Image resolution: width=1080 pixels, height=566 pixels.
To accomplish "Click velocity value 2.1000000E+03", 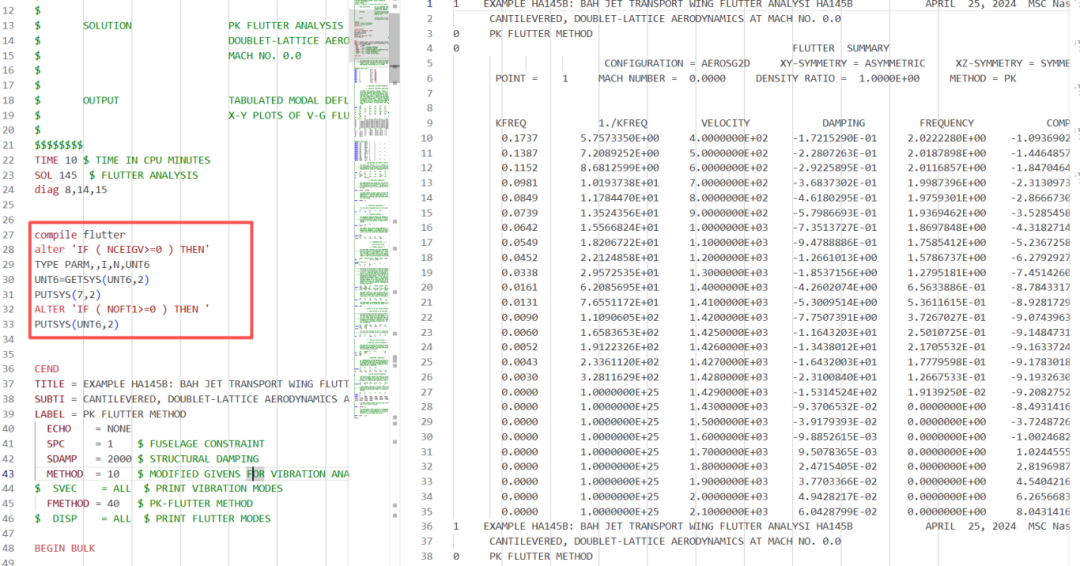I will click(x=729, y=512).
